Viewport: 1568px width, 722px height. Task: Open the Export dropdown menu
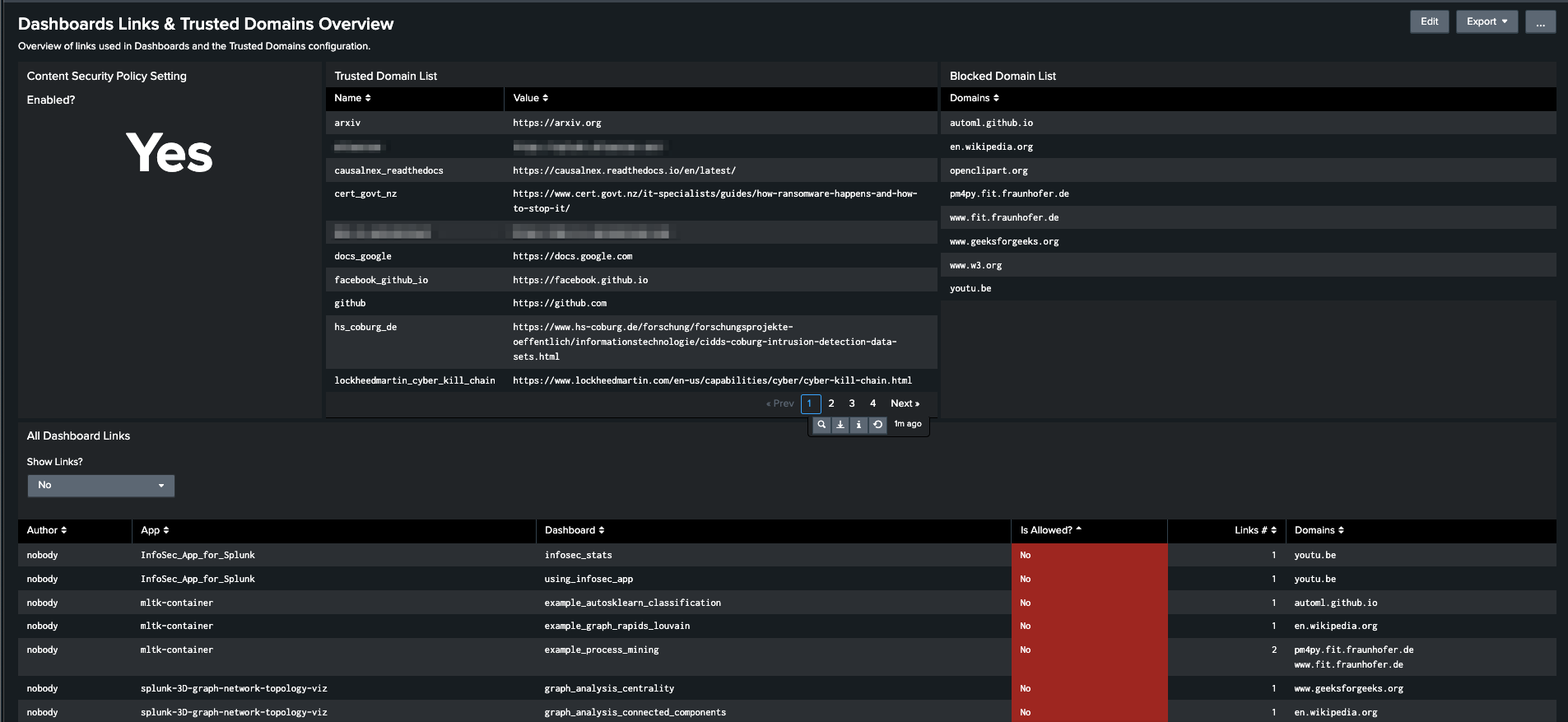click(x=1487, y=21)
